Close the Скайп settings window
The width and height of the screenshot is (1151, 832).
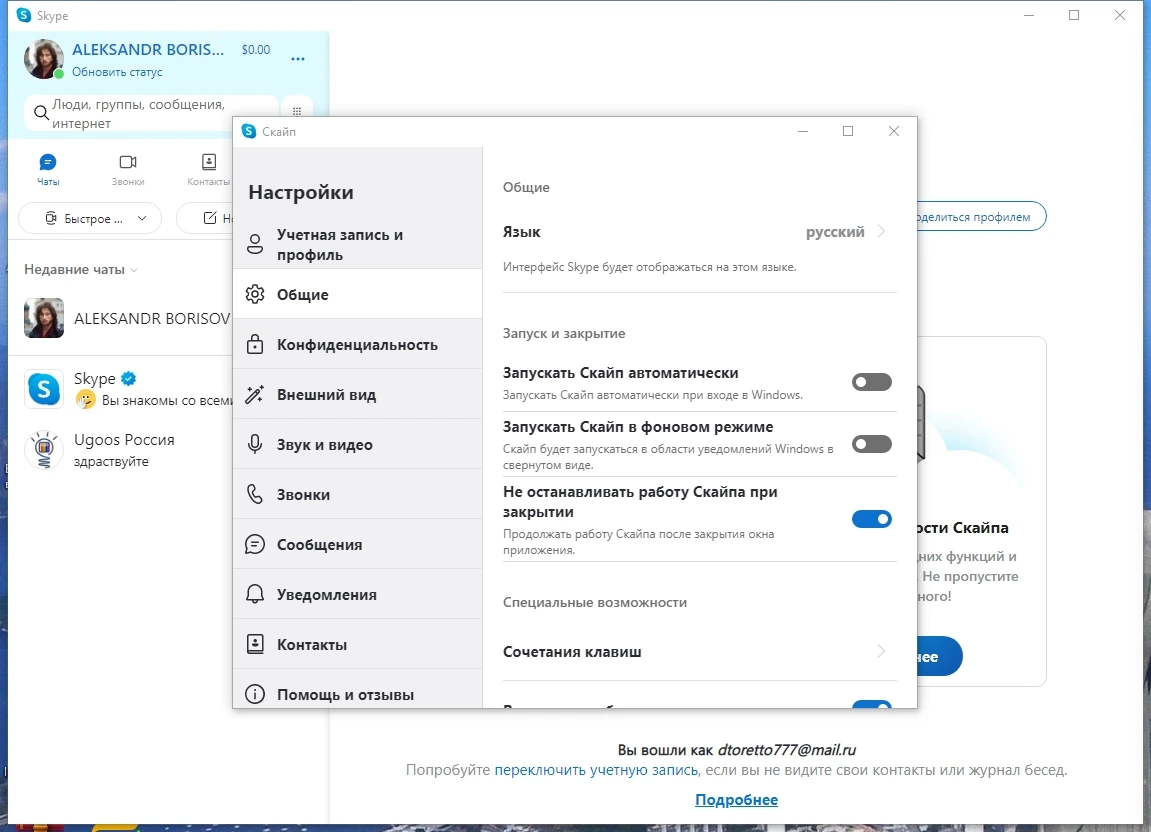pyautogui.click(x=893, y=131)
